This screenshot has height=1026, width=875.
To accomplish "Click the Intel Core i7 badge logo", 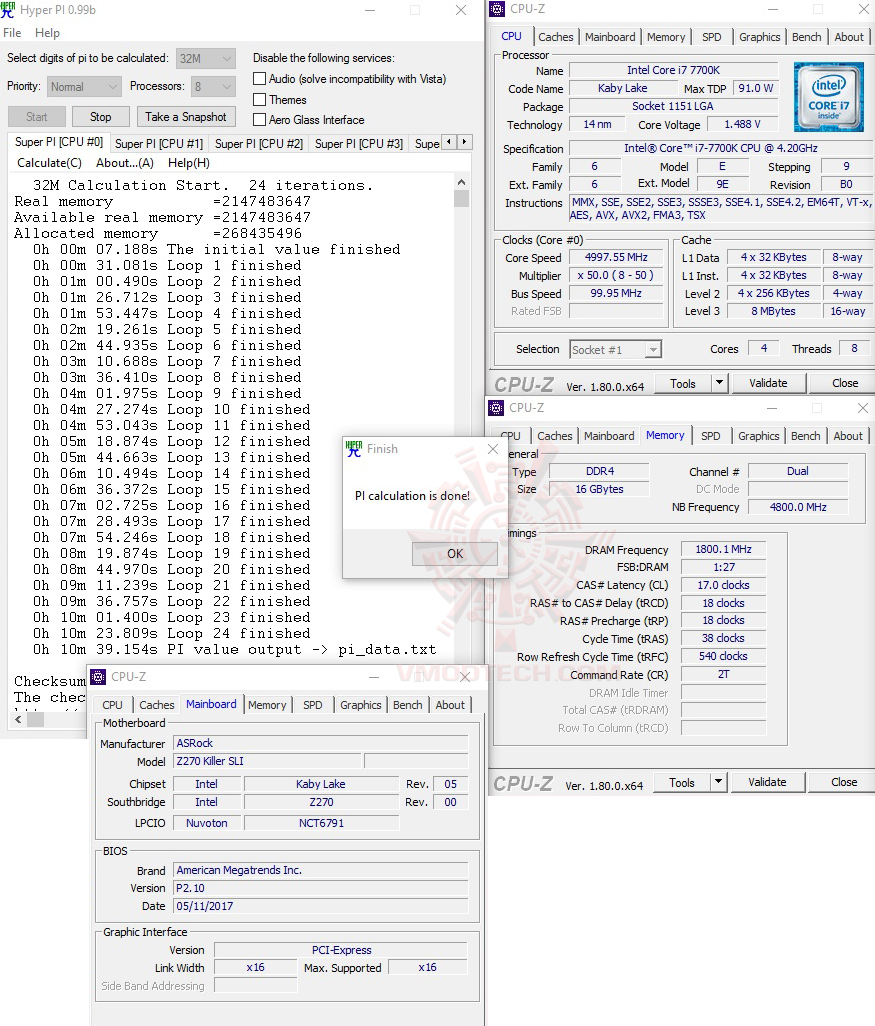I will 827,96.
